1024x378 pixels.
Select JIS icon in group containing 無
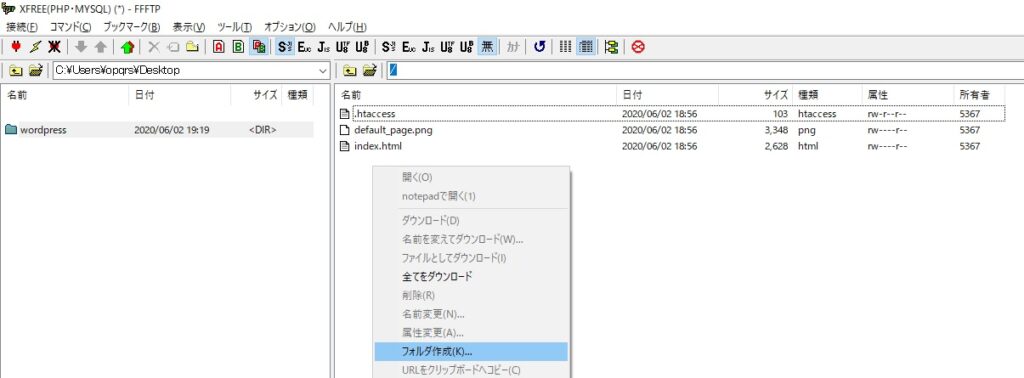point(428,47)
